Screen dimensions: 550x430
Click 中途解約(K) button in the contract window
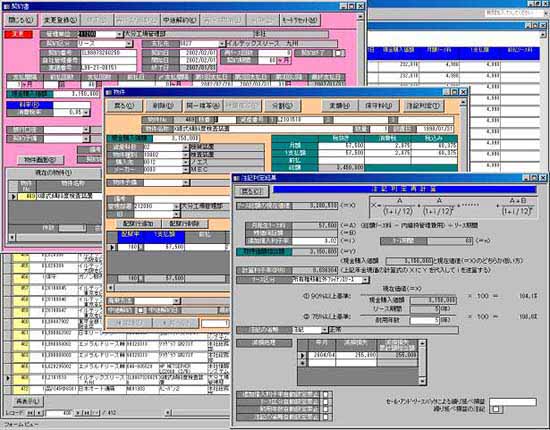(179, 20)
